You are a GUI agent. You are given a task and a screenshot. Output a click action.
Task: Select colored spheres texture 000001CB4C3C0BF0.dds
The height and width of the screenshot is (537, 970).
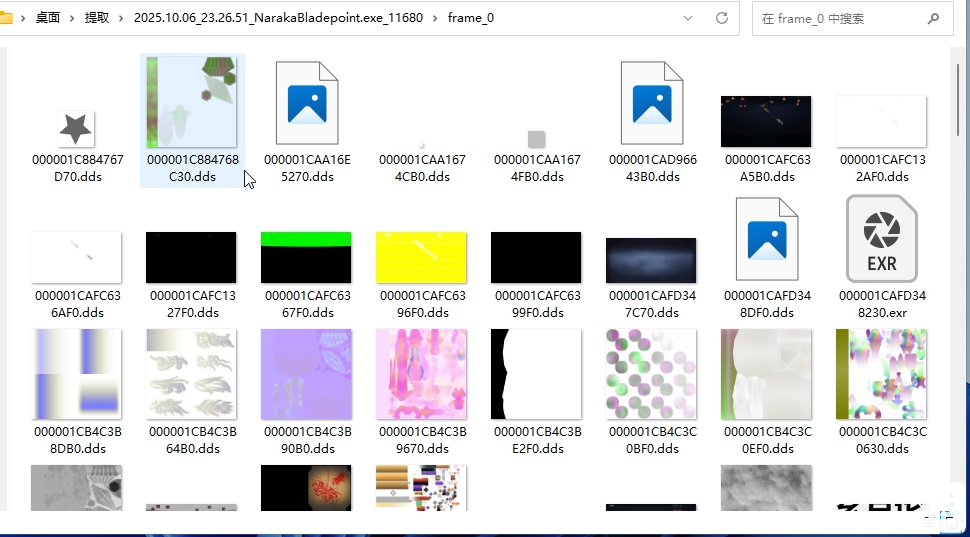click(651, 374)
